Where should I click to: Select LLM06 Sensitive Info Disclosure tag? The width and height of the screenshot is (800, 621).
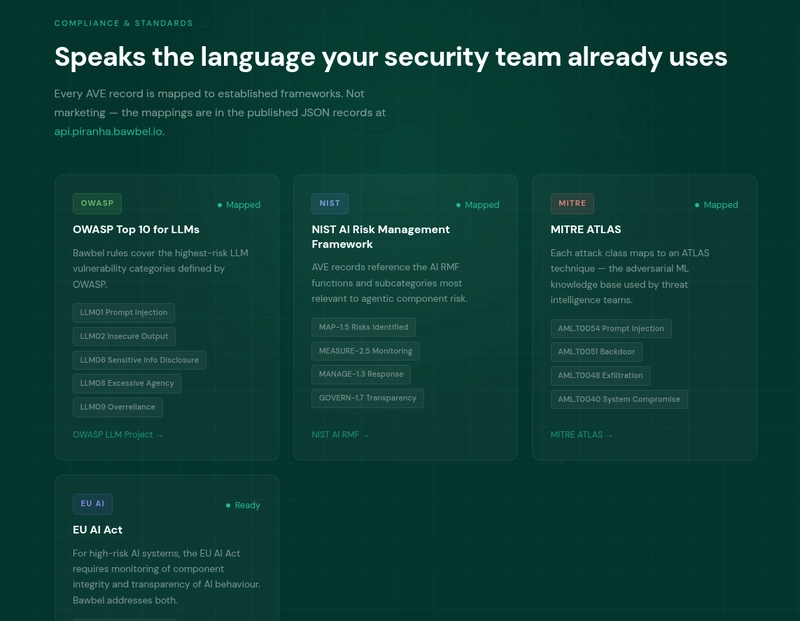pyautogui.click(x=139, y=360)
